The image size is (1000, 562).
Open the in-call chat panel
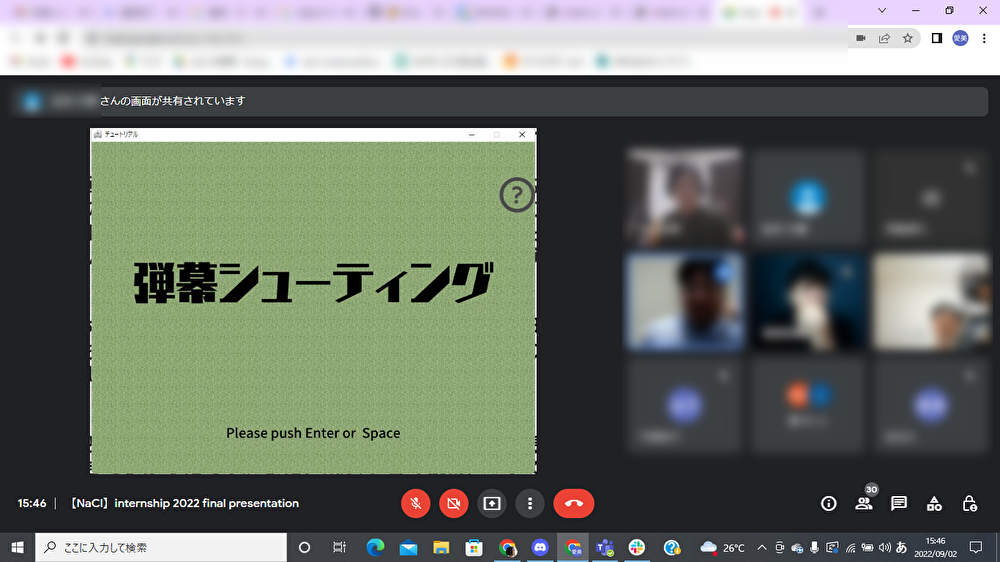[898, 504]
